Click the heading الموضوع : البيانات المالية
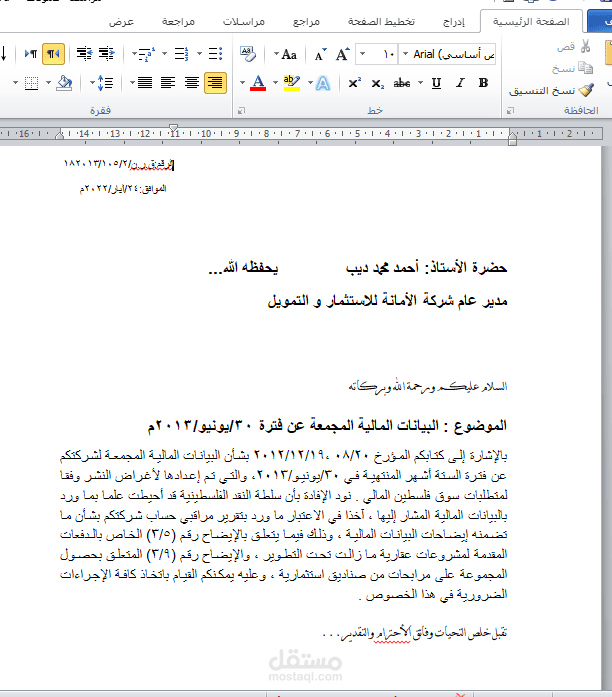The width and height of the screenshot is (612, 697). point(328,425)
